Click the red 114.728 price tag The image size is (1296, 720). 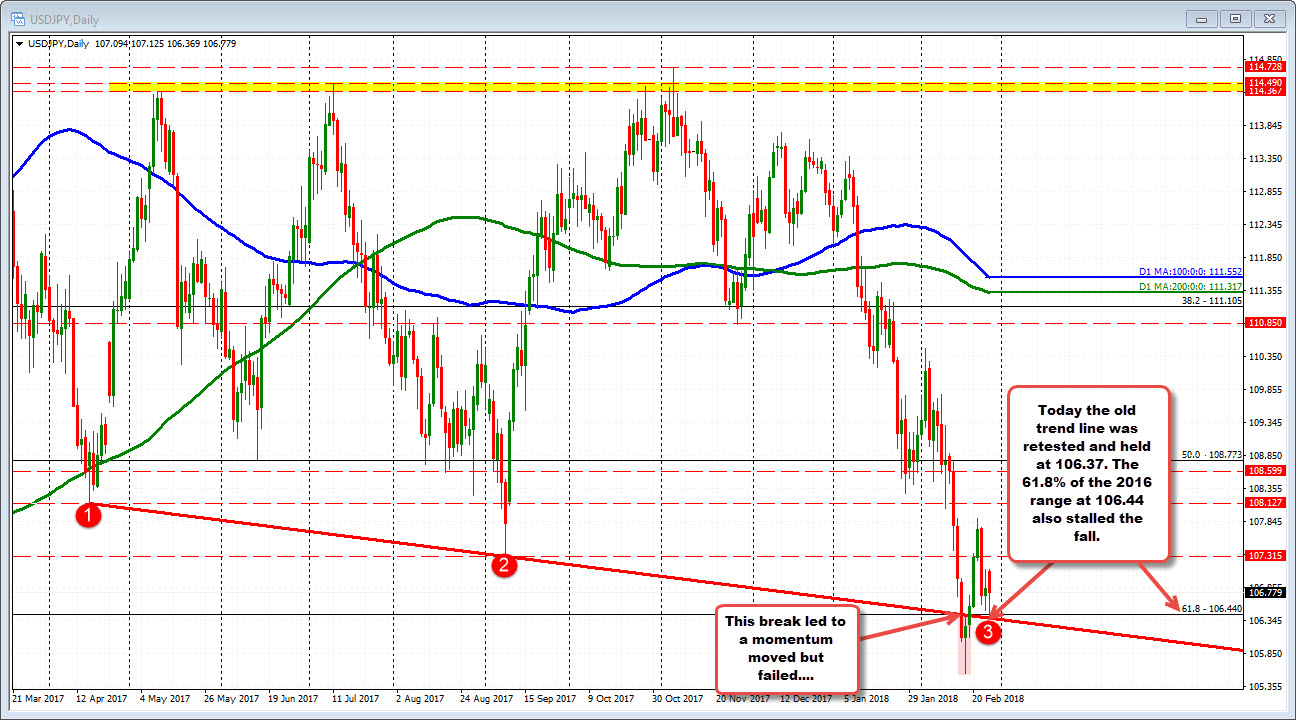(x=1264, y=67)
